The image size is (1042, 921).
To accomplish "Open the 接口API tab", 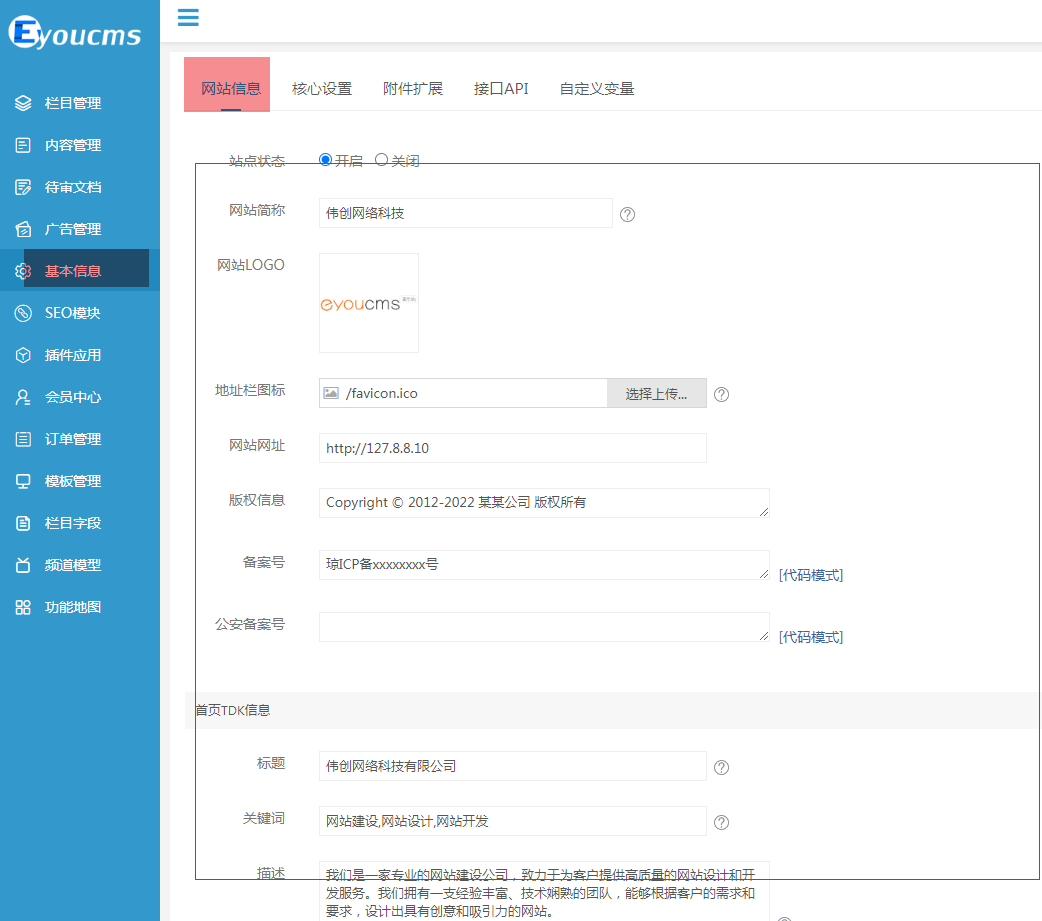I will coord(501,88).
